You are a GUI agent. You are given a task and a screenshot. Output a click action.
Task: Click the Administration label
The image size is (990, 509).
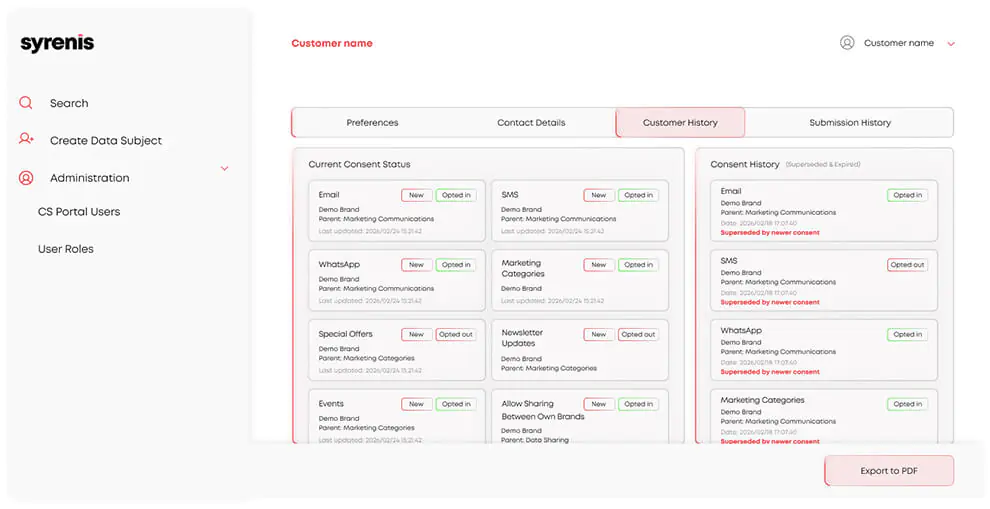tap(90, 178)
